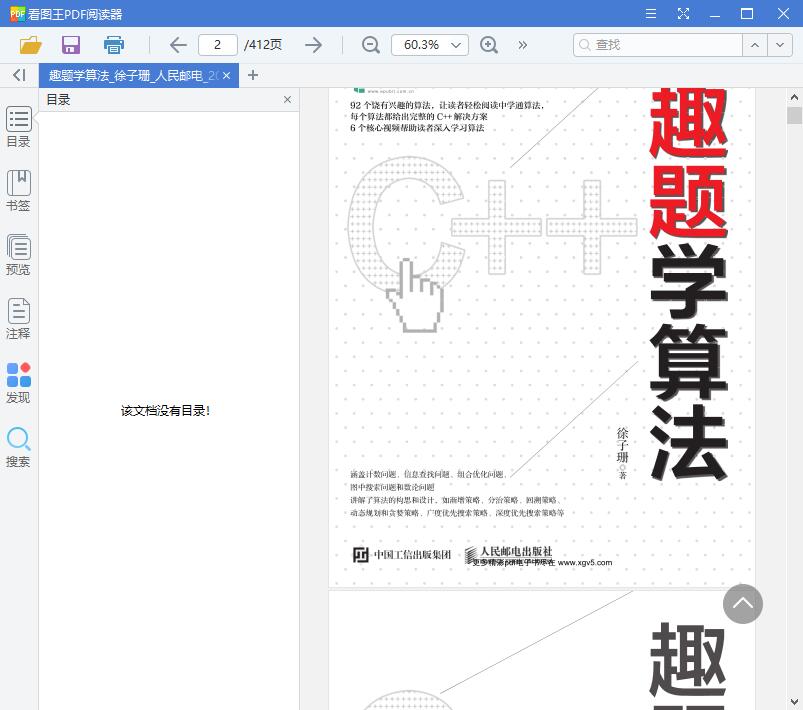This screenshot has height=710, width=803.
Task: Open the 注释 annotations sidebar panel
Action: 18,319
